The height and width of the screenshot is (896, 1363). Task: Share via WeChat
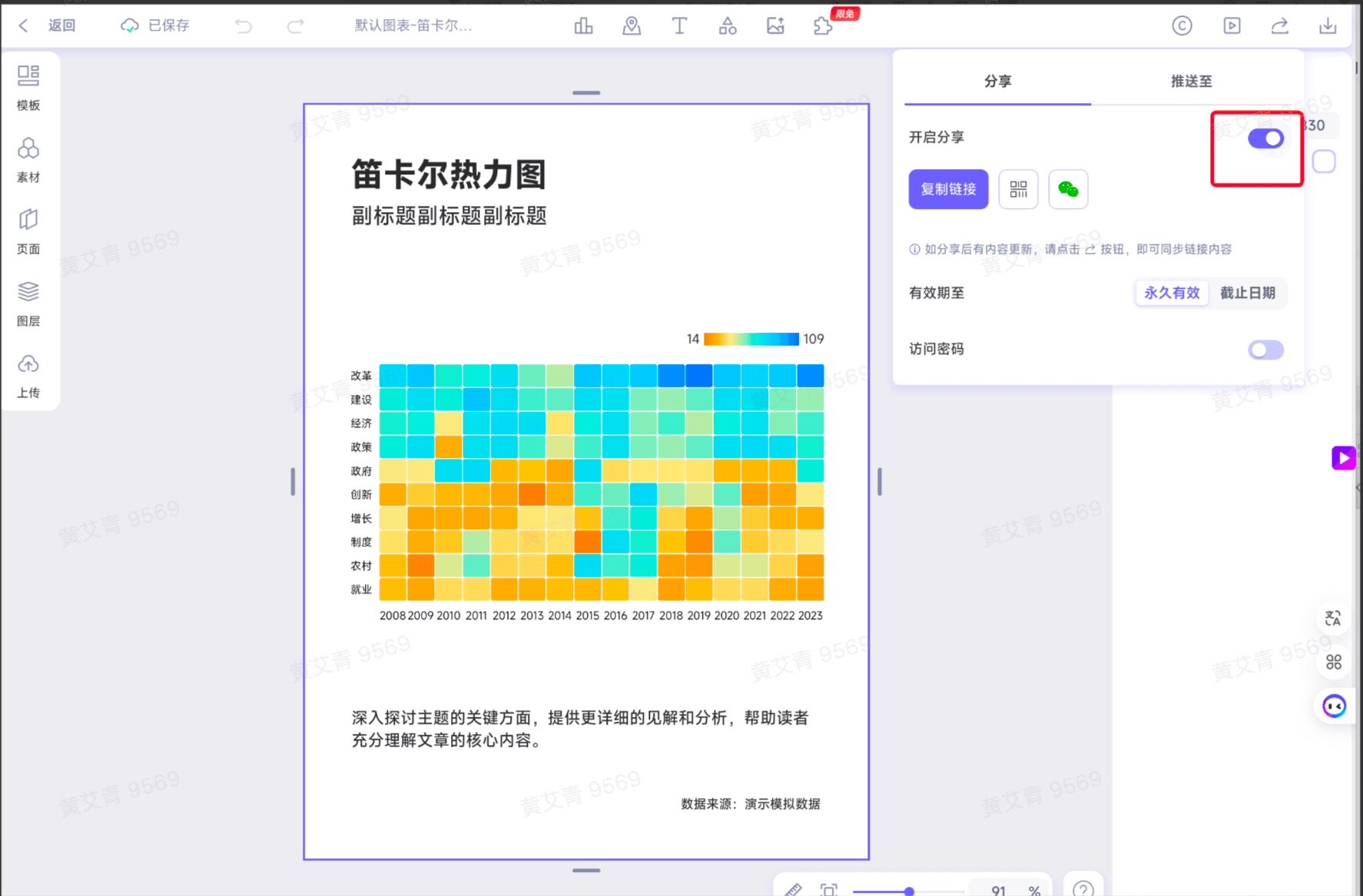(1068, 189)
